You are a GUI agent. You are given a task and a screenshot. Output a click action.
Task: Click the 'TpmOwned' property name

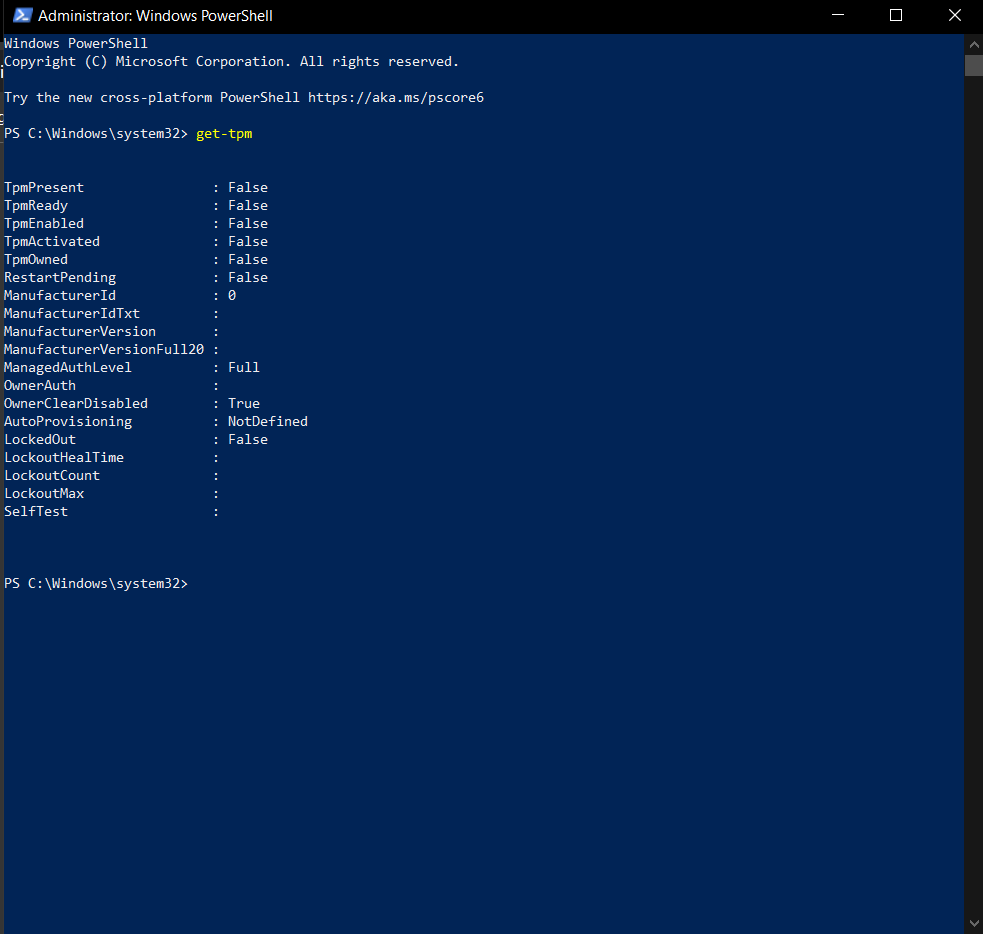36,260
